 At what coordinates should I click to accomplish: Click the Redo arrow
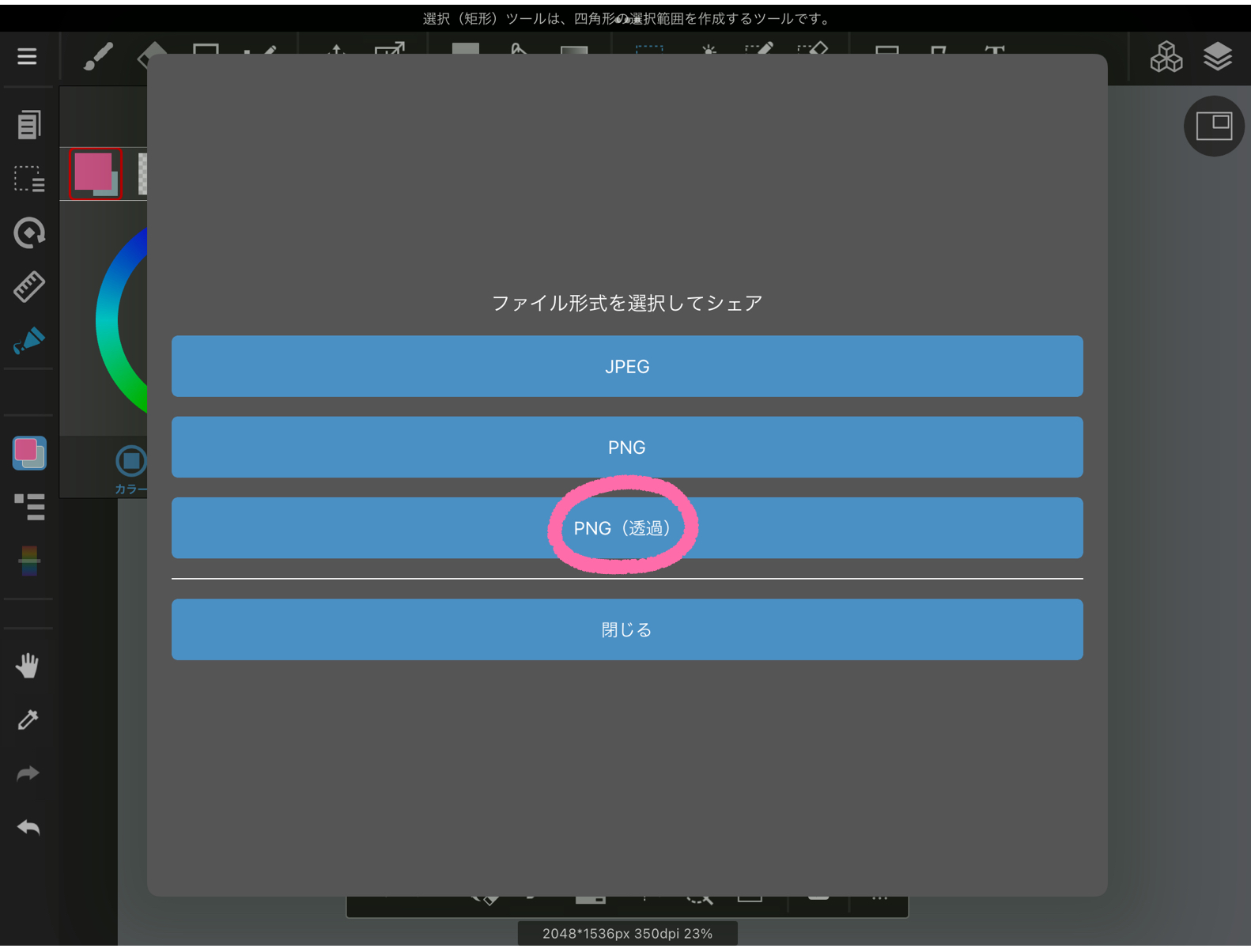click(x=28, y=773)
